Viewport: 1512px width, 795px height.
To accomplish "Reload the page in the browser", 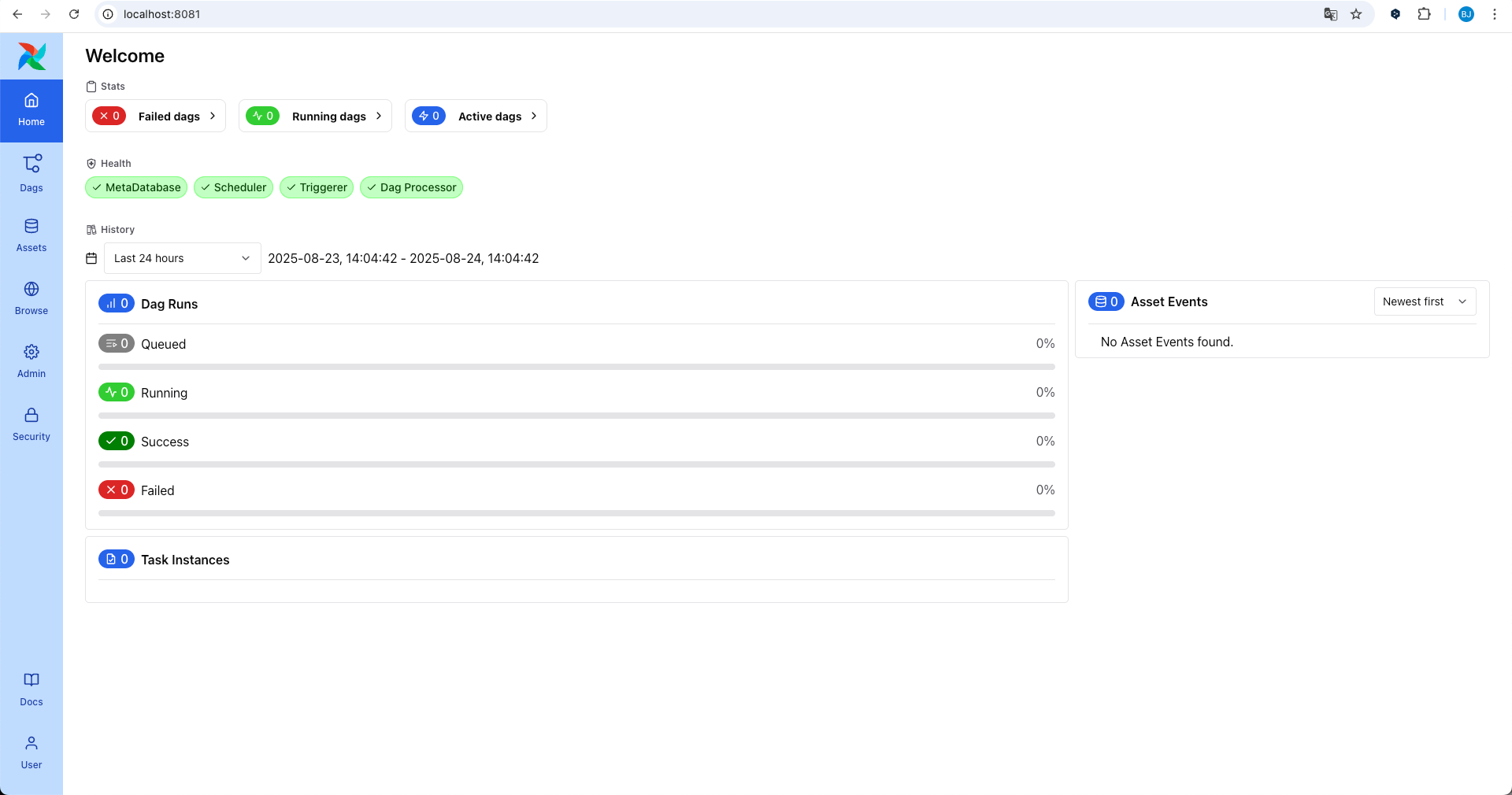I will click(x=74, y=14).
